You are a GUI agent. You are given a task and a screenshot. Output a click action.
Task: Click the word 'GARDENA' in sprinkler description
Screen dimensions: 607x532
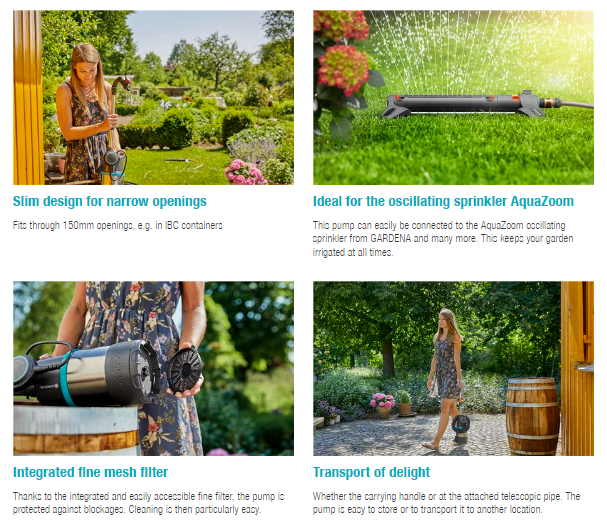[391, 239]
